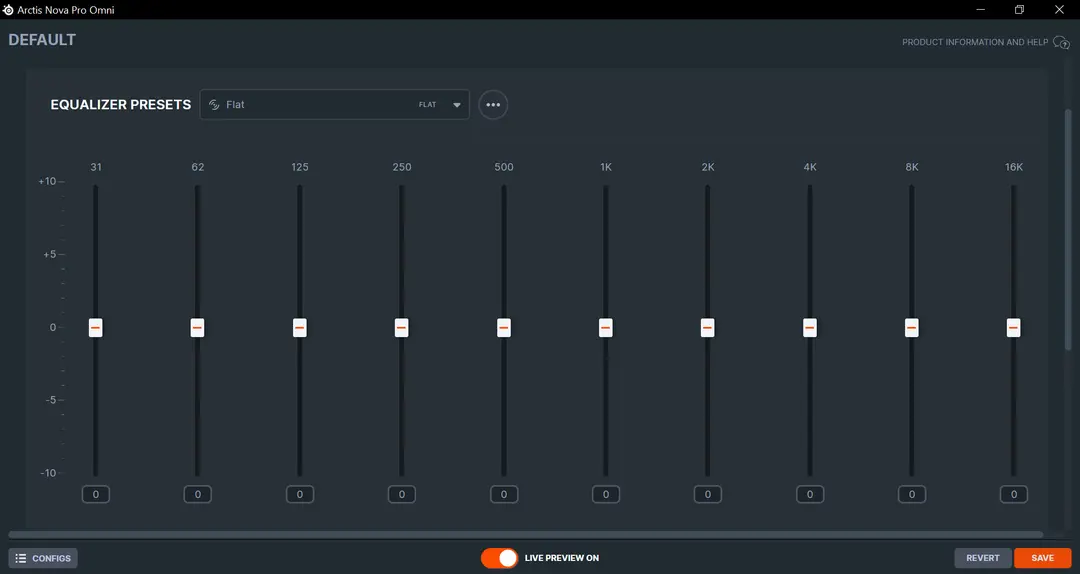Close the Arctis Nova Pro Omni window
The height and width of the screenshot is (574, 1080).
pyautogui.click(x=1059, y=10)
